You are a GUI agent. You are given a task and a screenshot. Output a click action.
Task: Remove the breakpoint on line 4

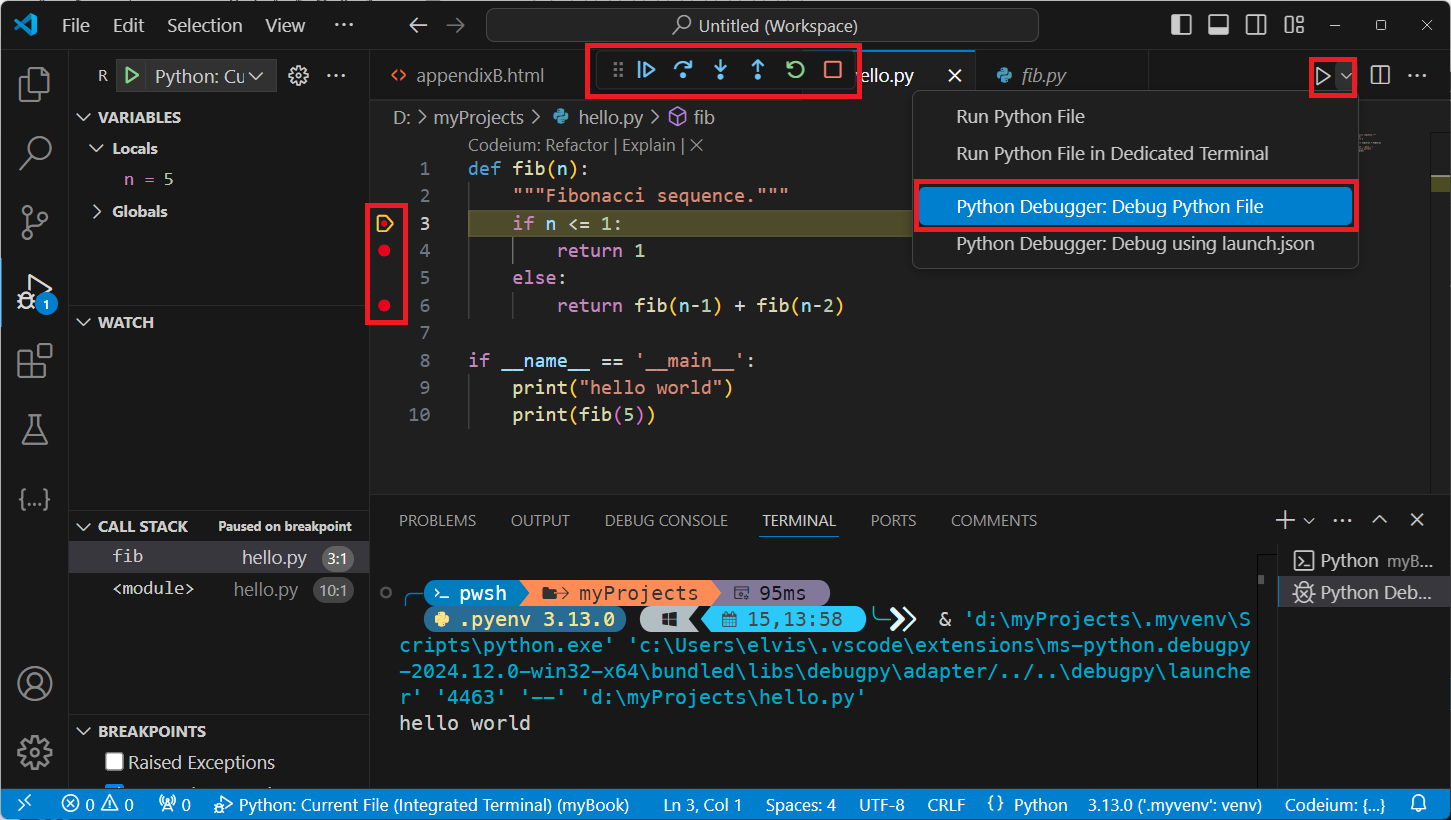pyautogui.click(x=384, y=251)
